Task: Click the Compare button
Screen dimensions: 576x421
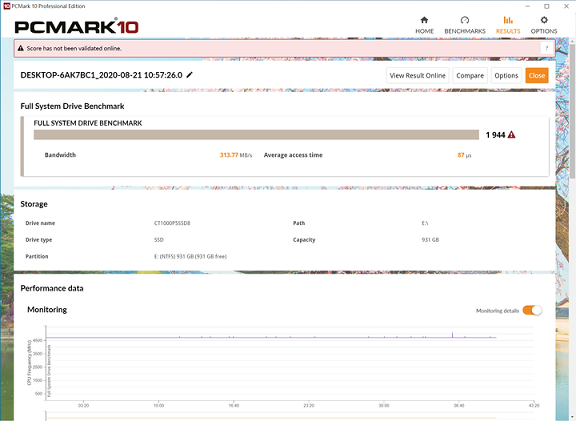Action: [470, 75]
